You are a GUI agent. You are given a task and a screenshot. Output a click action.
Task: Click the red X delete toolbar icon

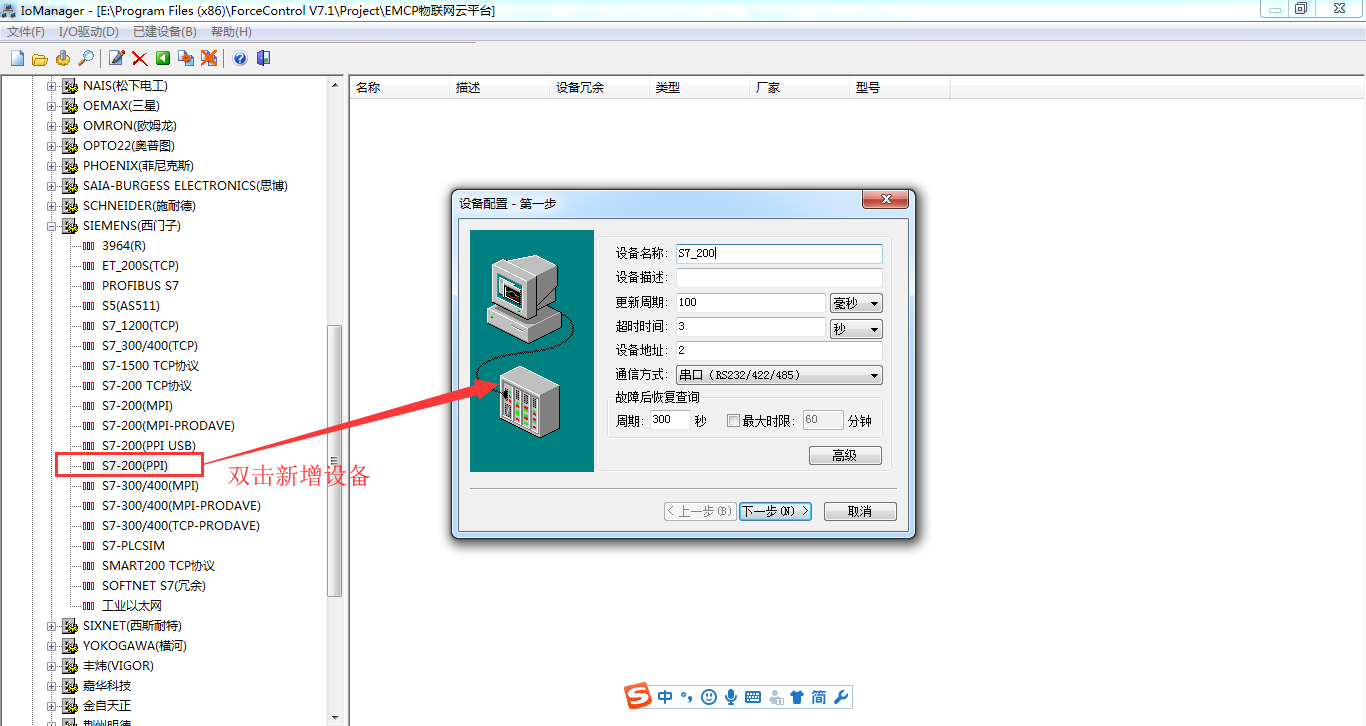coord(140,58)
